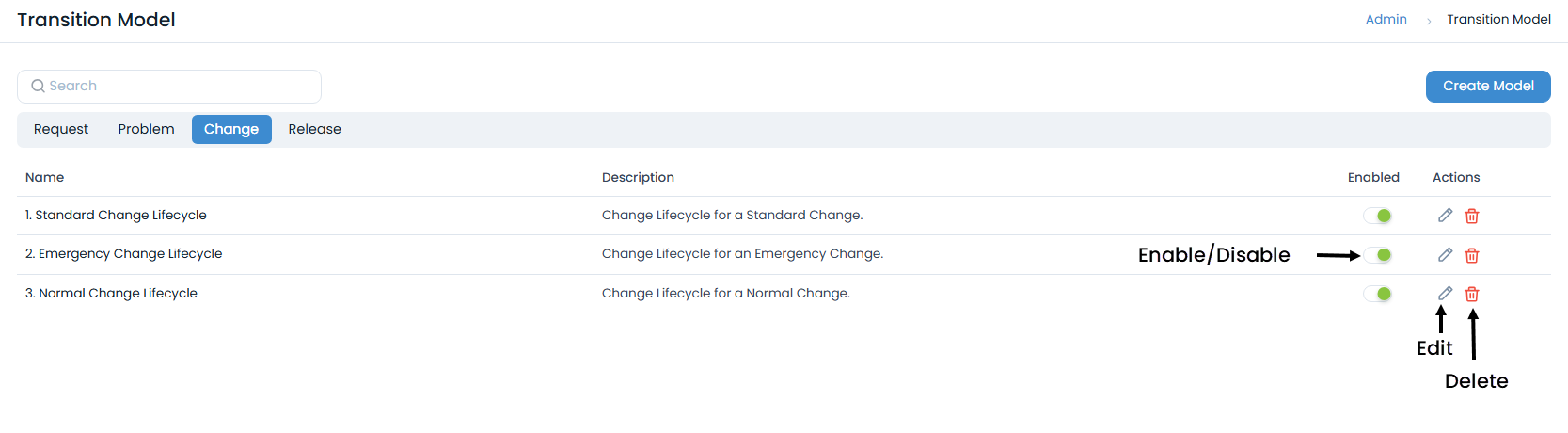Delete the Emergency Change Lifecycle model
1568x433 pixels.
1472,256
